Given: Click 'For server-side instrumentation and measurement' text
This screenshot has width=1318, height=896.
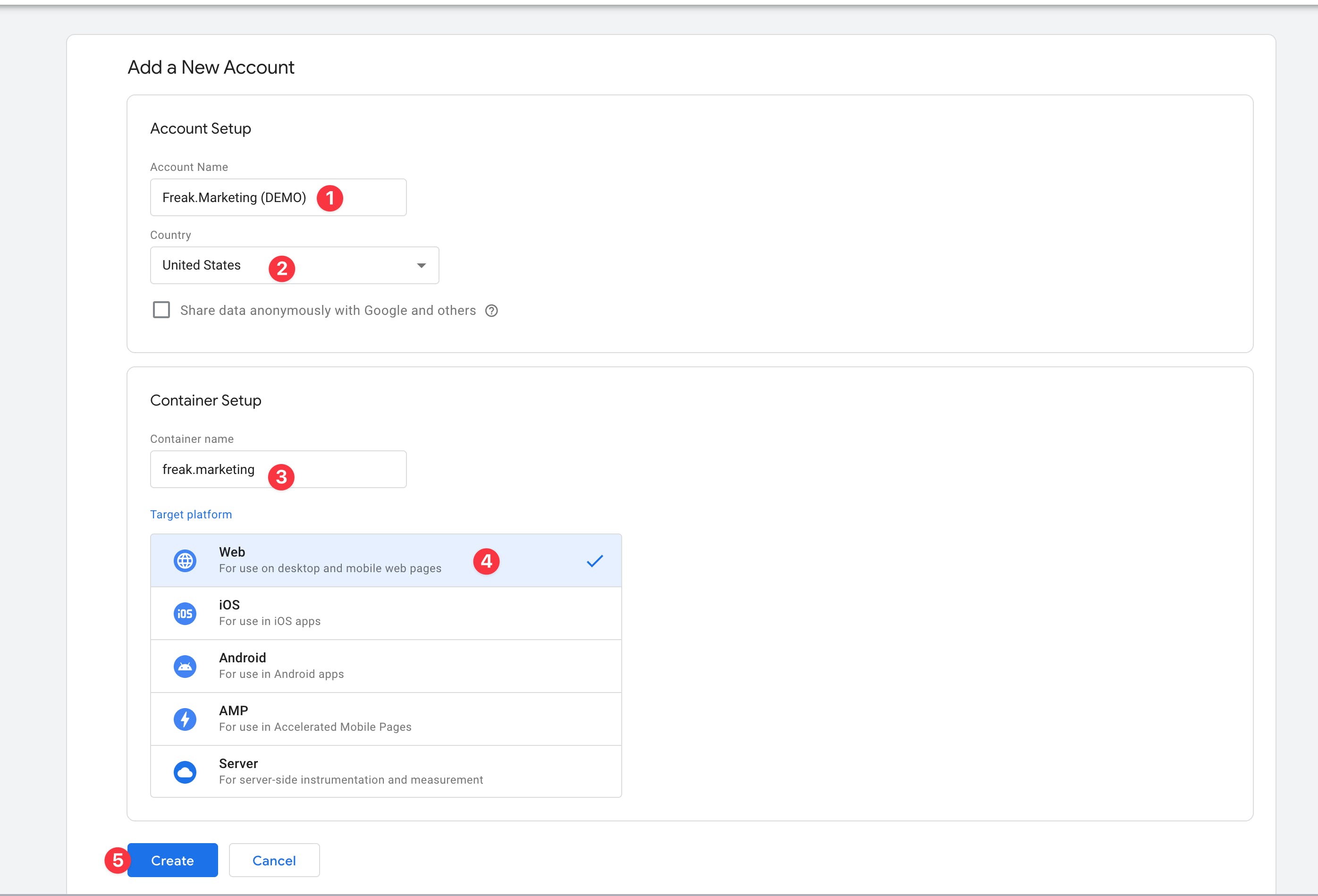Looking at the screenshot, I should click(351, 780).
